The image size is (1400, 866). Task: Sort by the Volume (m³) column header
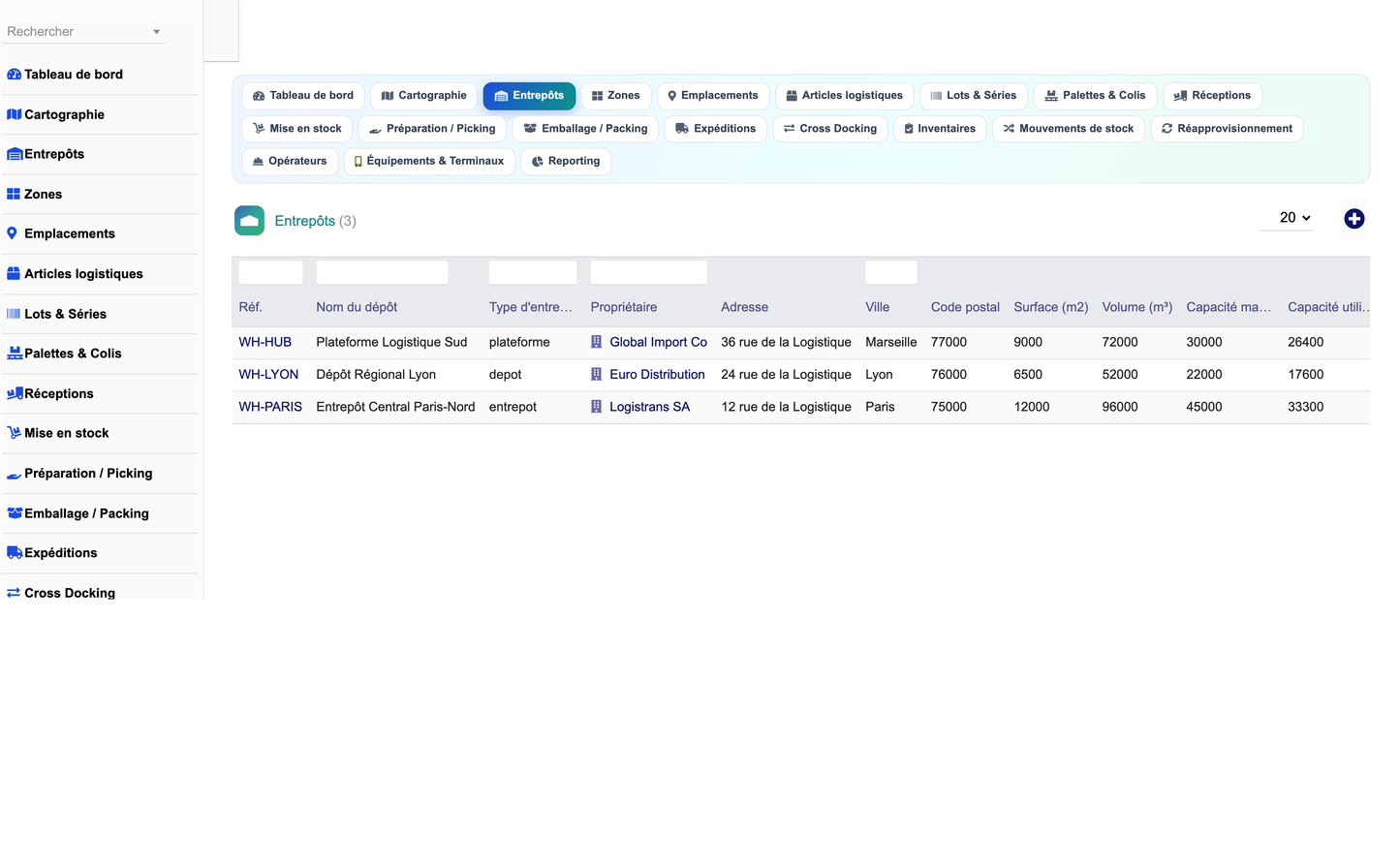pyautogui.click(x=1137, y=307)
